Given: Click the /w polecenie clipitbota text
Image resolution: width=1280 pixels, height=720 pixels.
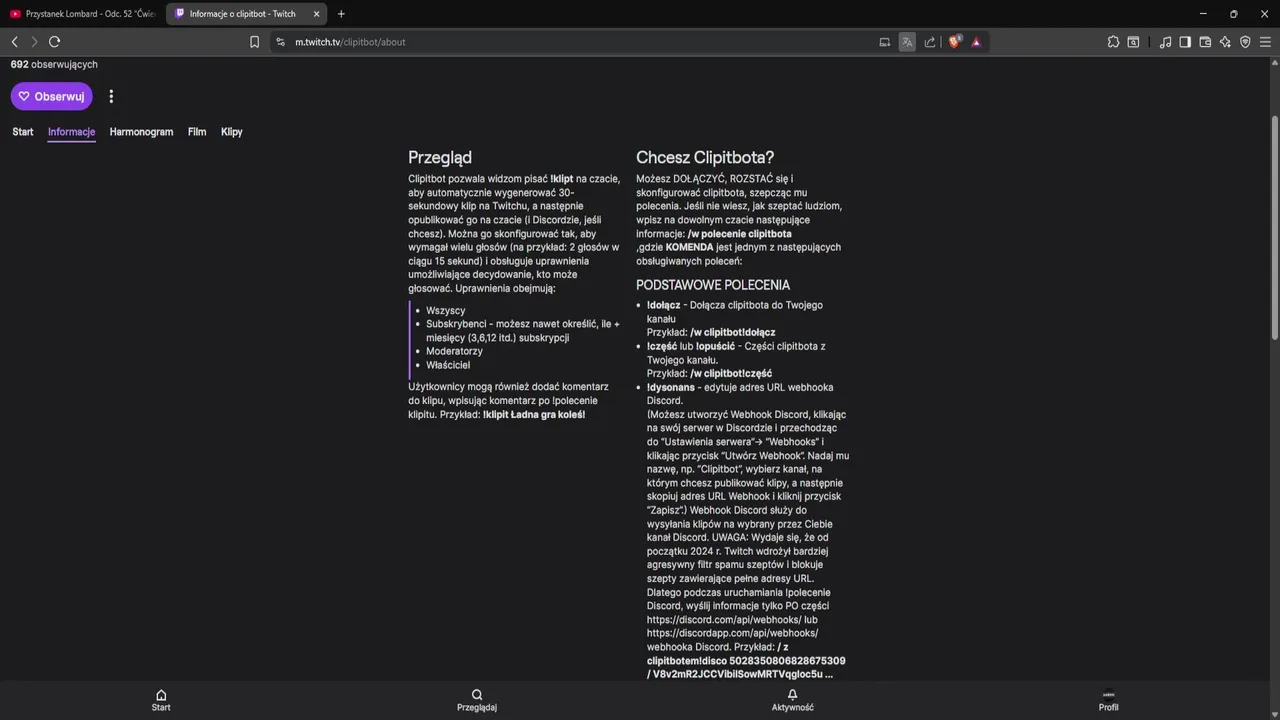Looking at the screenshot, I should tap(740, 234).
